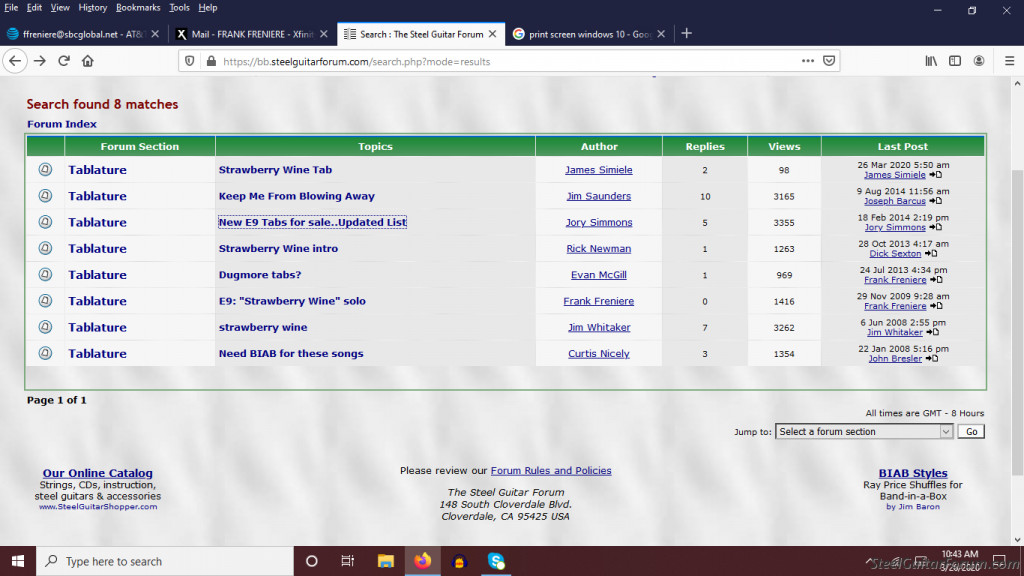The height and width of the screenshot is (576, 1024).
Task: Toggle the sidebar view icon in toolbar
Action: pos(955,61)
